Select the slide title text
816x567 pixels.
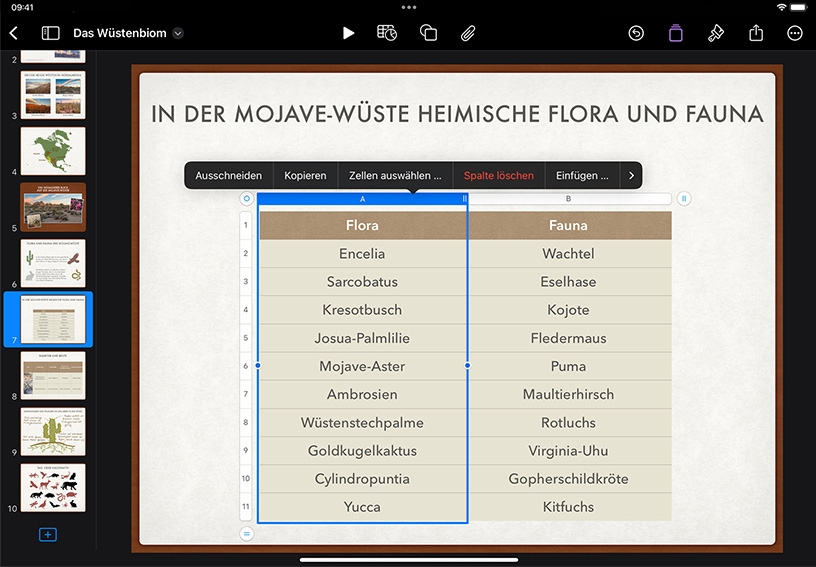coord(457,114)
